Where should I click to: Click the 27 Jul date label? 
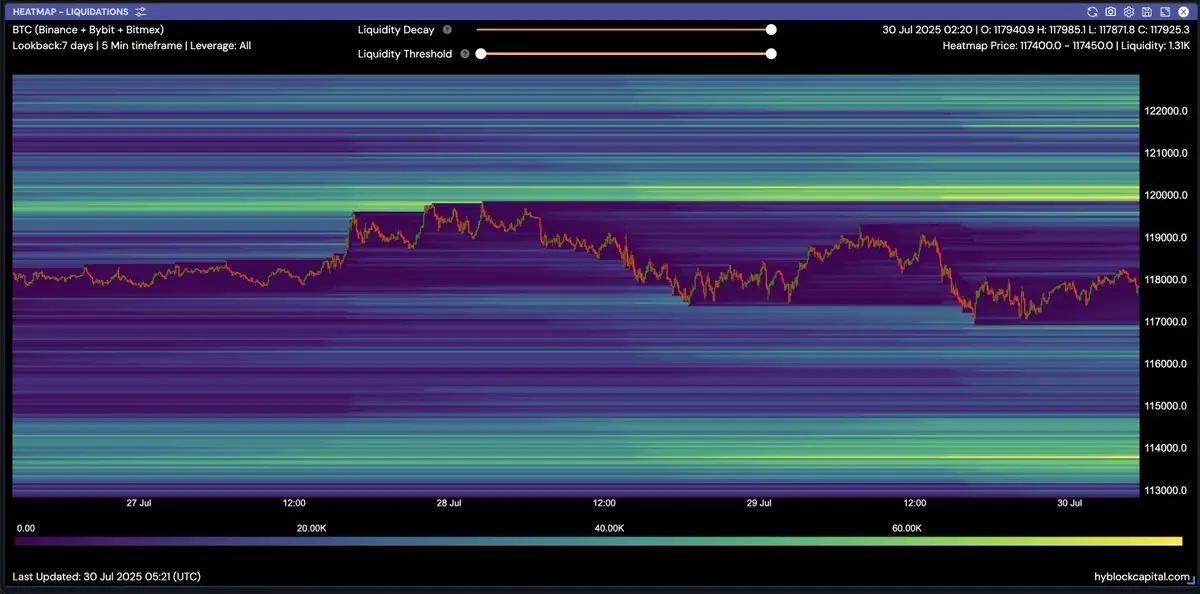(140, 503)
